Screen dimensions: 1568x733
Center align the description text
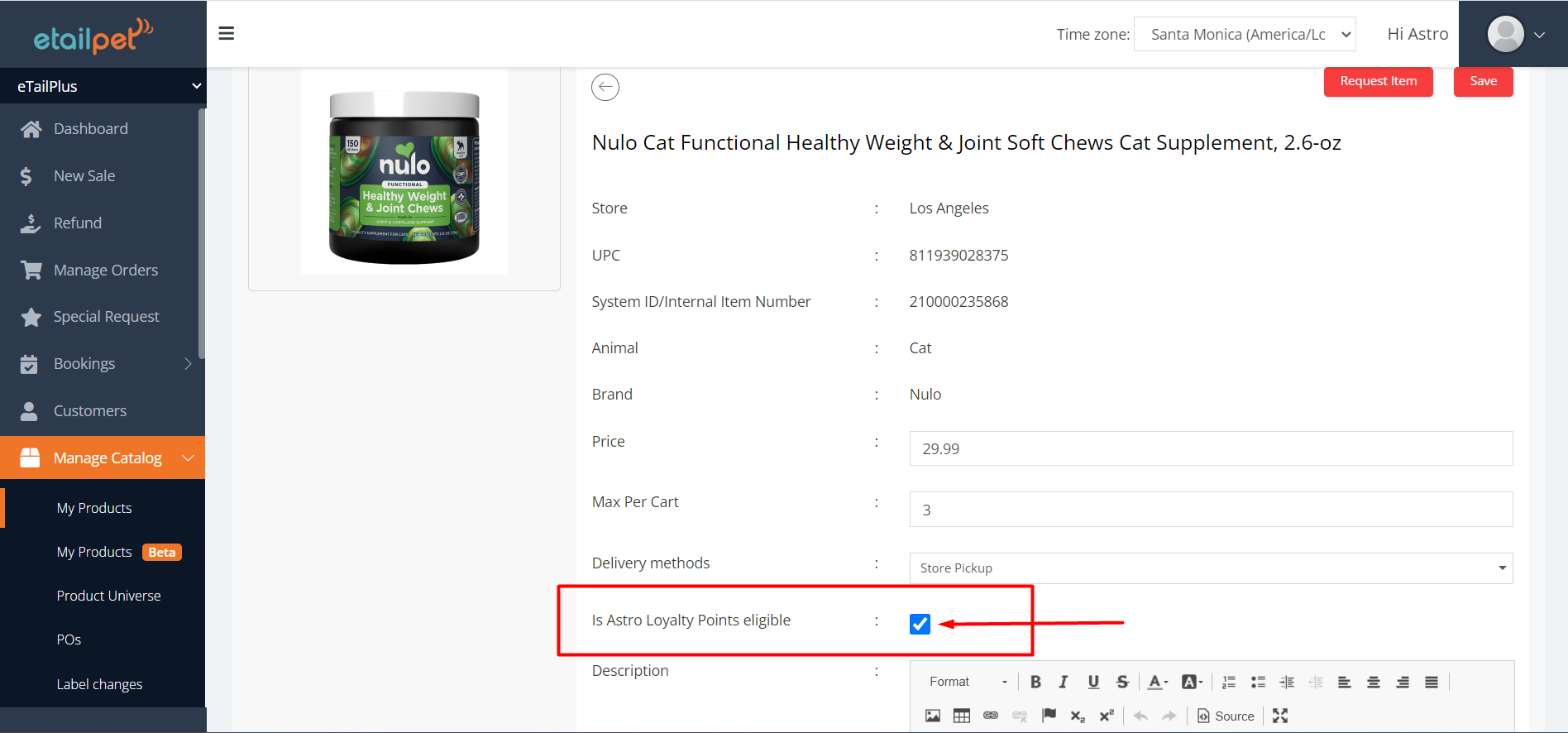(x=1373, y=682)
